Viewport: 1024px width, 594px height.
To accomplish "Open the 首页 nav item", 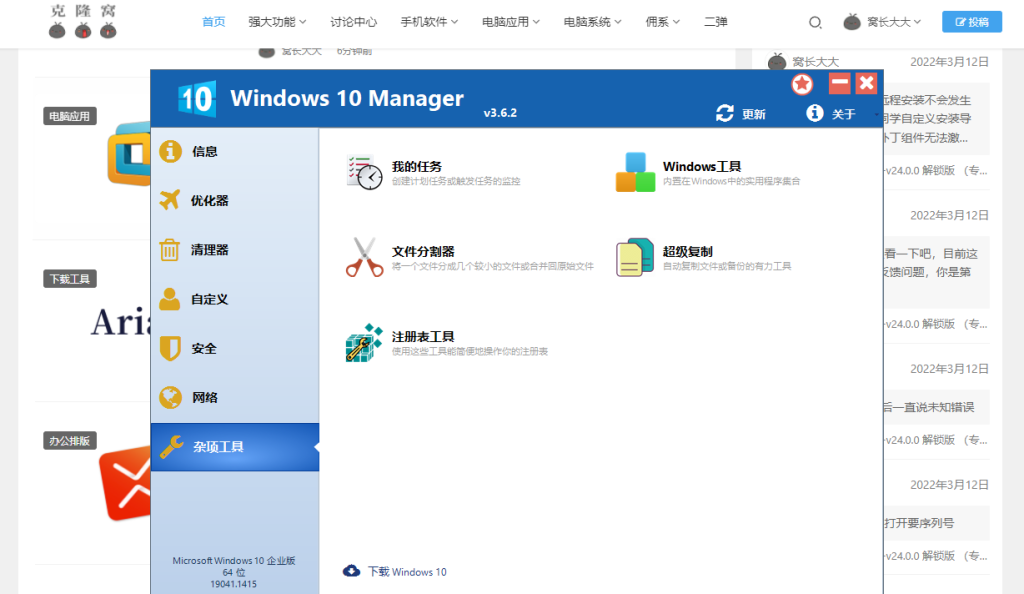I will coord(214,22).
